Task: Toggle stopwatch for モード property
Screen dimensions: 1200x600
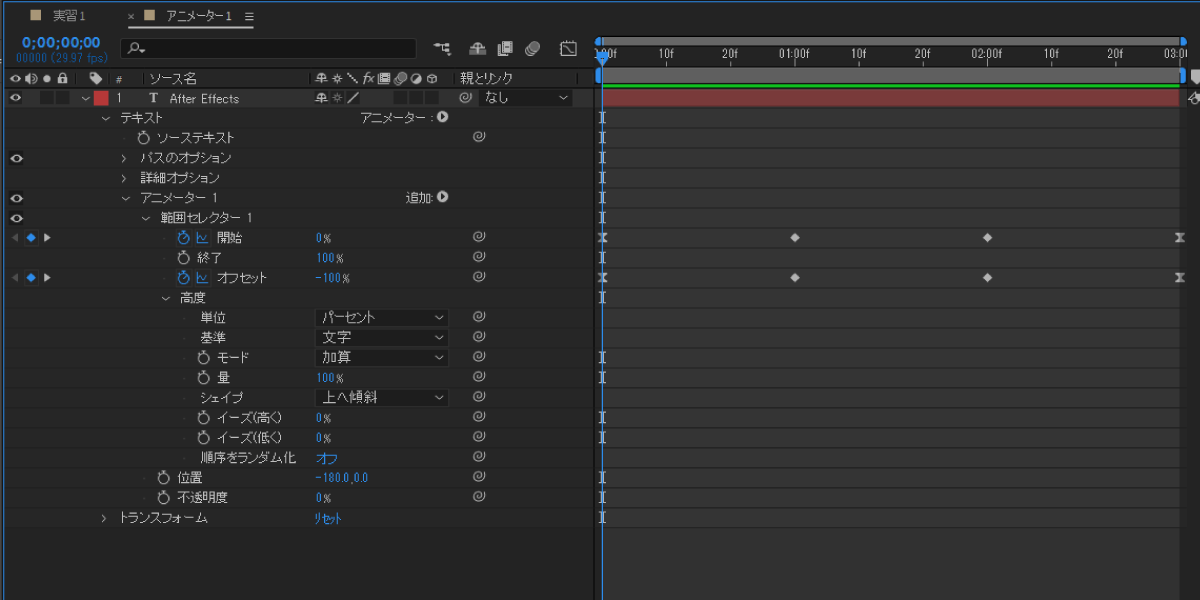Action: click(203, 358)
